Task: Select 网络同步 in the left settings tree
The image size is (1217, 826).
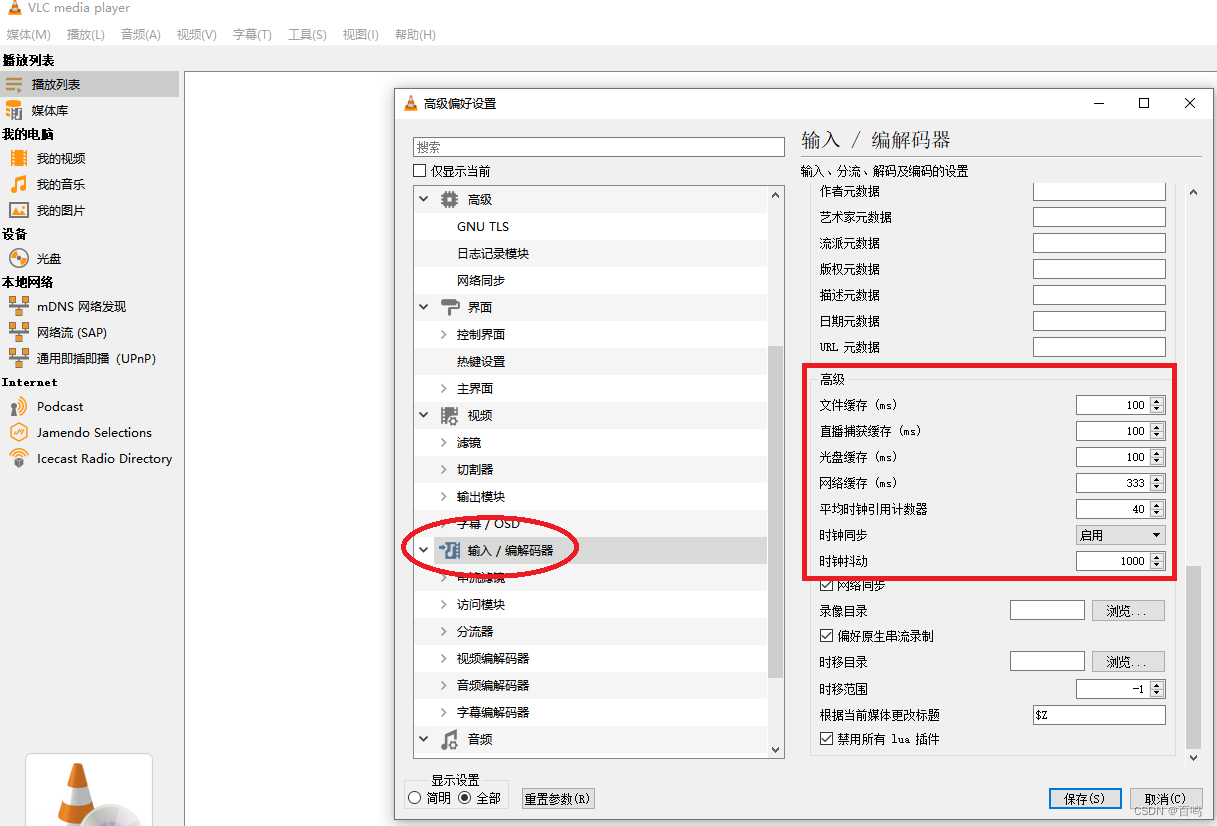Action: tap(481, 281)
